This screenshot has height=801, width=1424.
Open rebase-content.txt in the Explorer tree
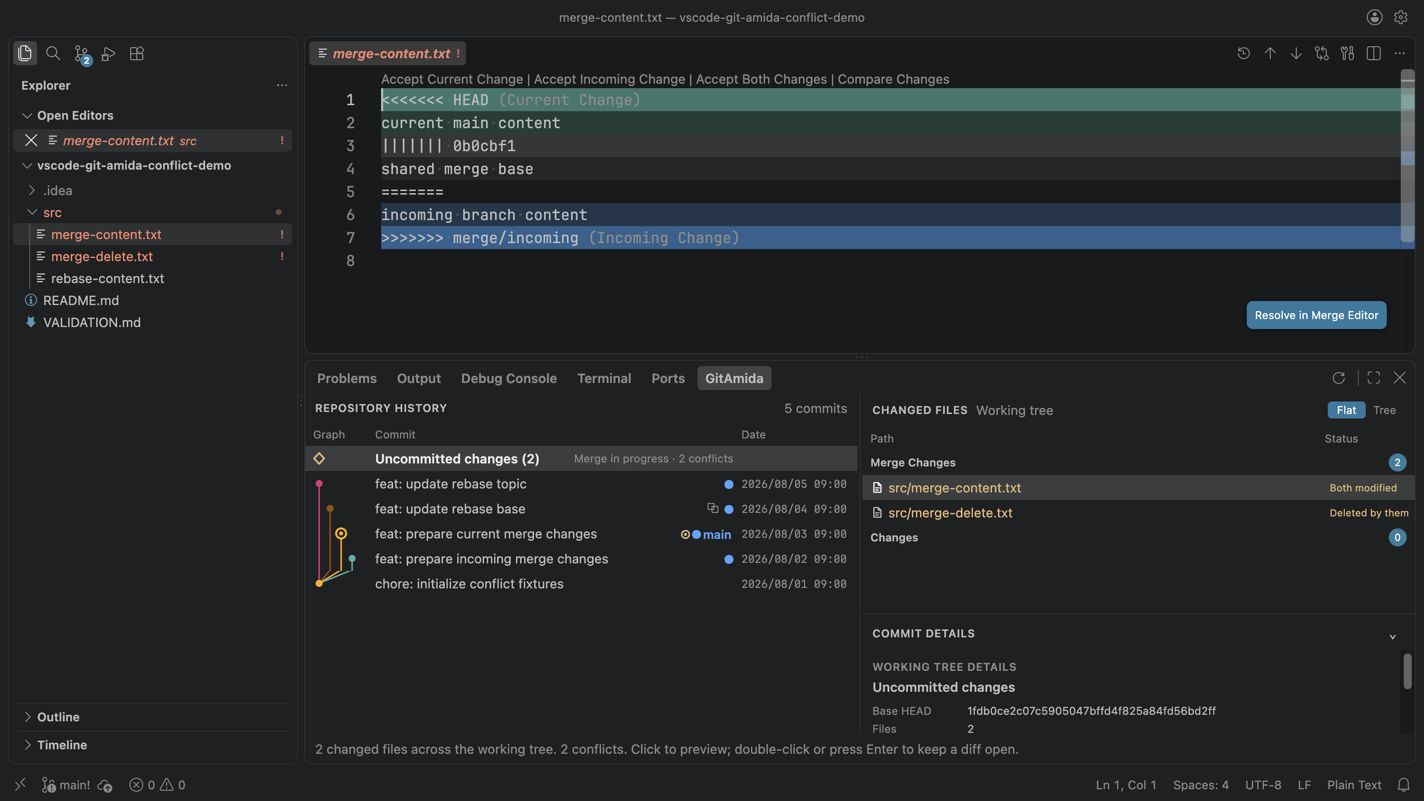click(153, 278)
